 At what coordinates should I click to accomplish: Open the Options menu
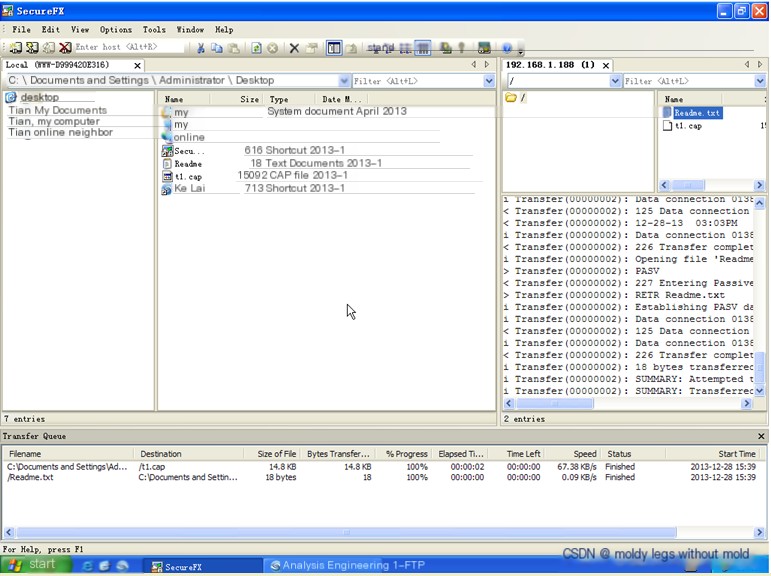[116, 30]
